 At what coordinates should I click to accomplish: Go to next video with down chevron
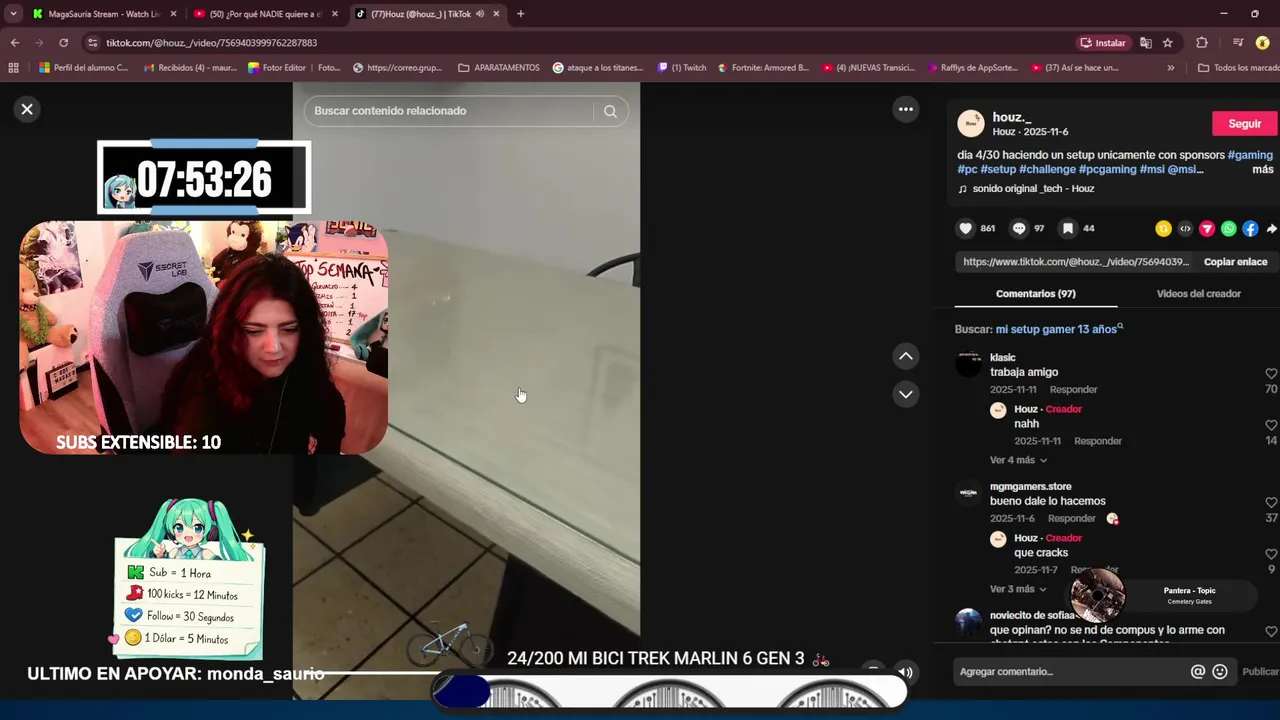coord(905,394)
